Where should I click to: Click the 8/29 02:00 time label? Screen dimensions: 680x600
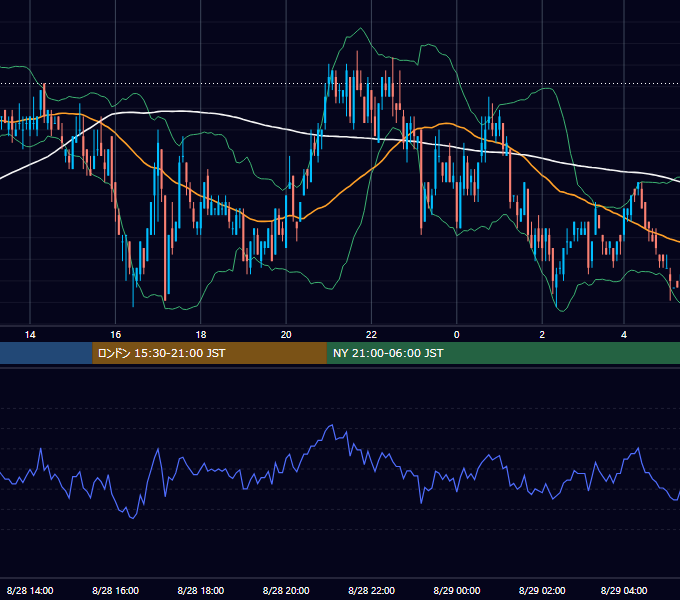coord(542,590)
